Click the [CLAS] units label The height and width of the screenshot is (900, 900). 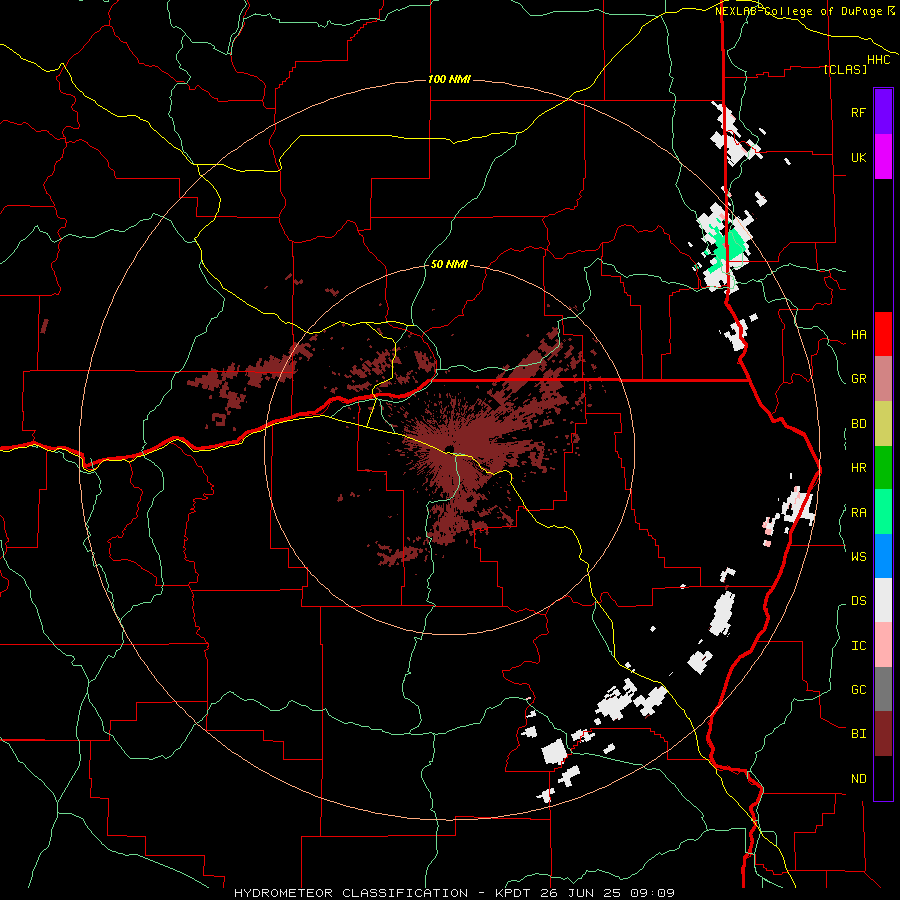pos(845,69)
